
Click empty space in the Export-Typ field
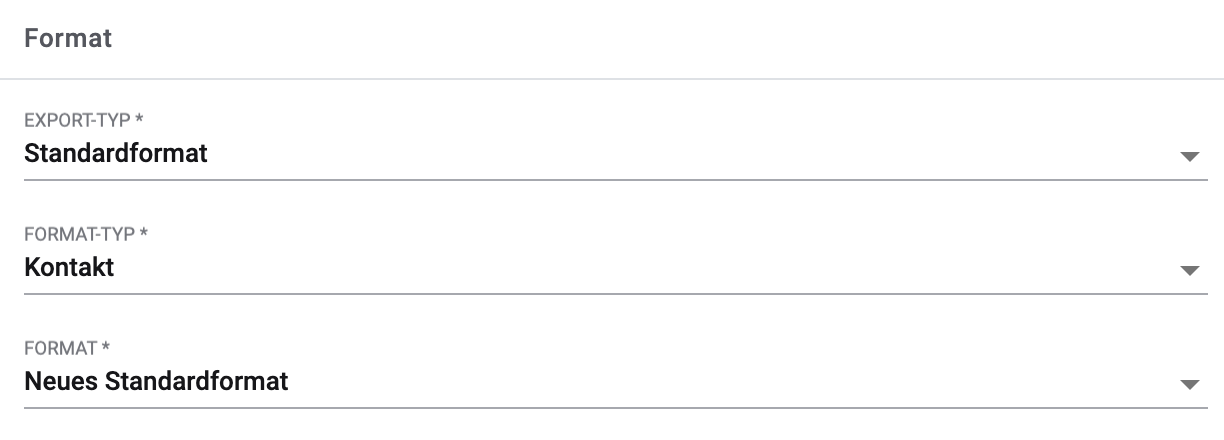point(650,155)
